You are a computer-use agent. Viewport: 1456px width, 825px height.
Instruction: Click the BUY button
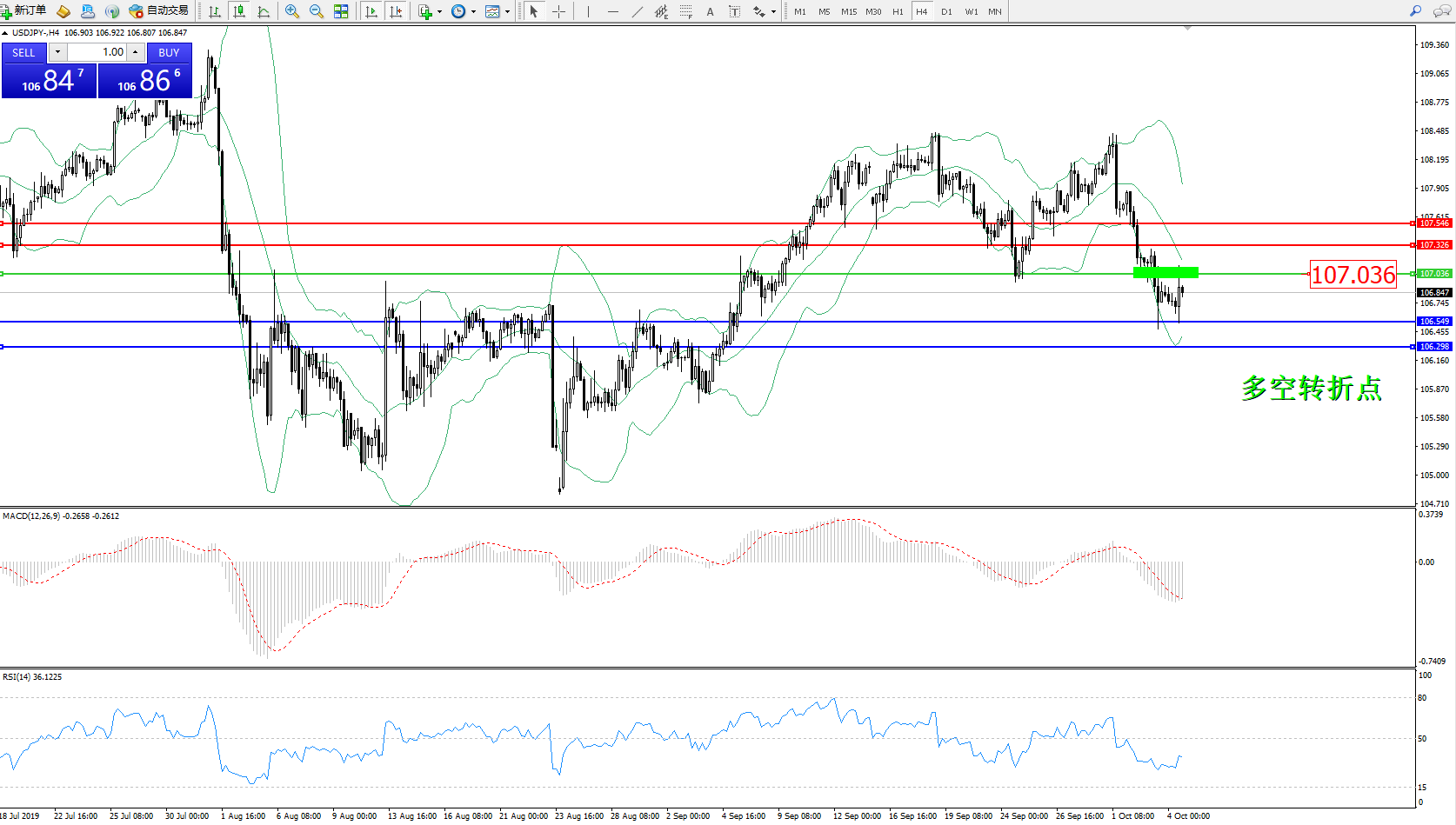point(169,52)
